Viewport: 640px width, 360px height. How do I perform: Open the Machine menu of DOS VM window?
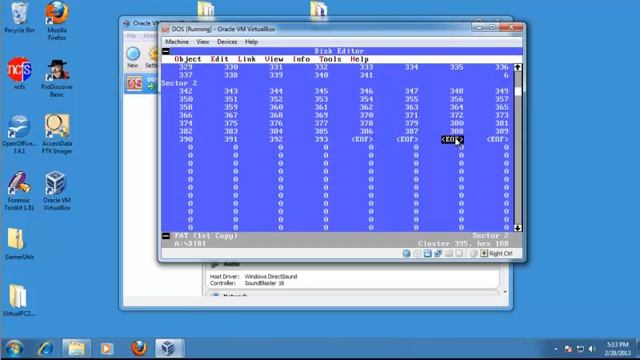tap(177, 42)
